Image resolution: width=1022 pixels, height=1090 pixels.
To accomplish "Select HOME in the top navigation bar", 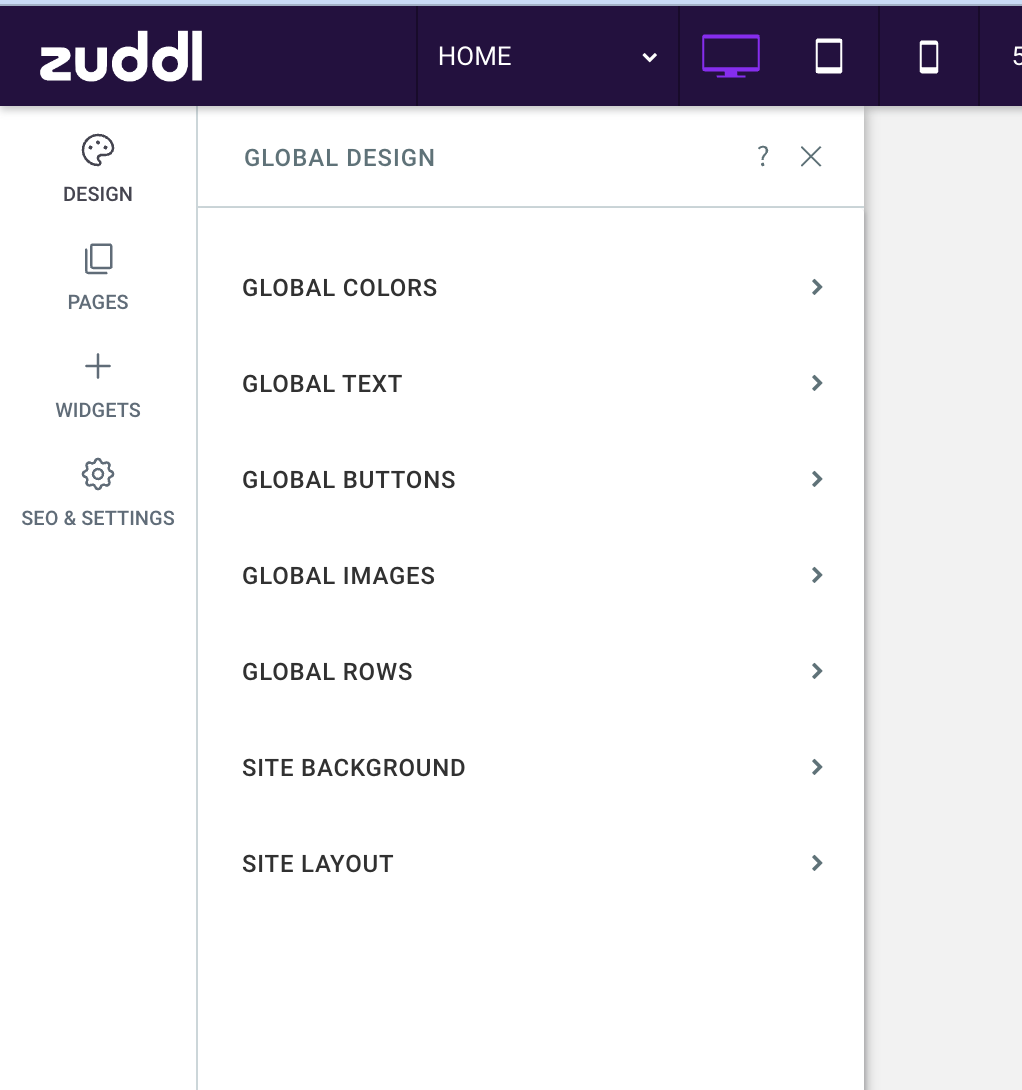I will (x=475, y=57).
